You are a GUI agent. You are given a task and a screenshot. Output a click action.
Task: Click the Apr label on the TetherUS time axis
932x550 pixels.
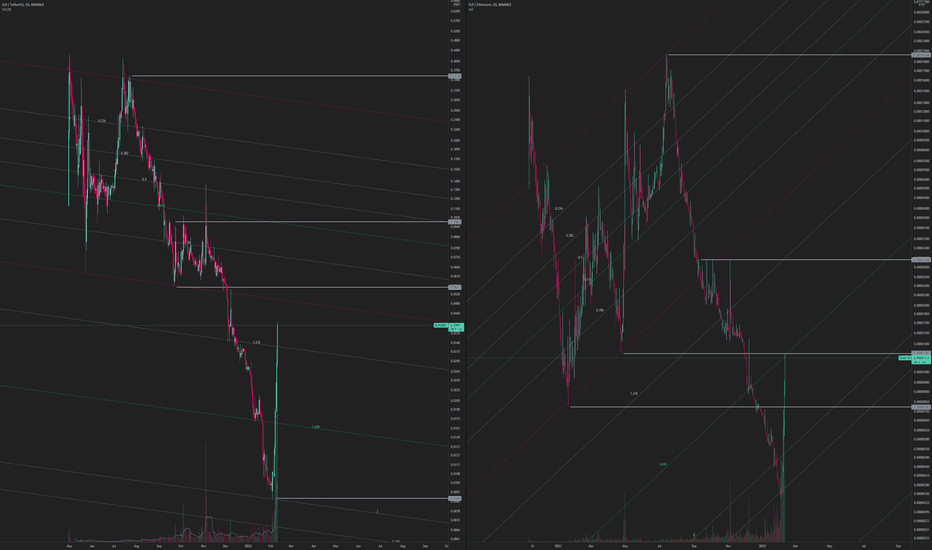[313, 545]
